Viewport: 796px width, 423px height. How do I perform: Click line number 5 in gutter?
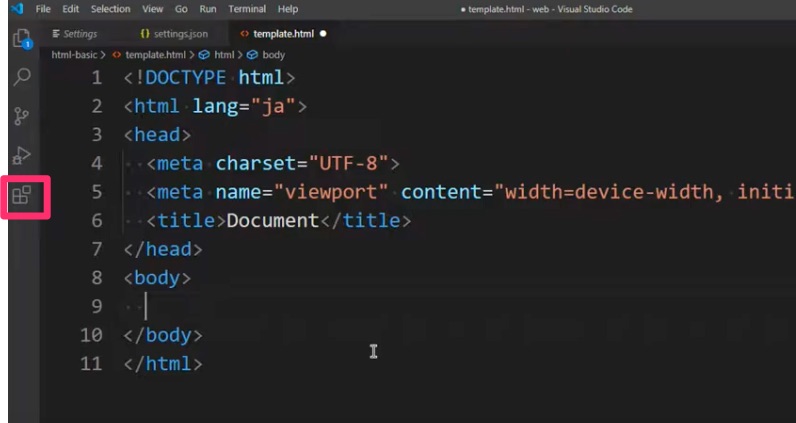pos(96,192)
